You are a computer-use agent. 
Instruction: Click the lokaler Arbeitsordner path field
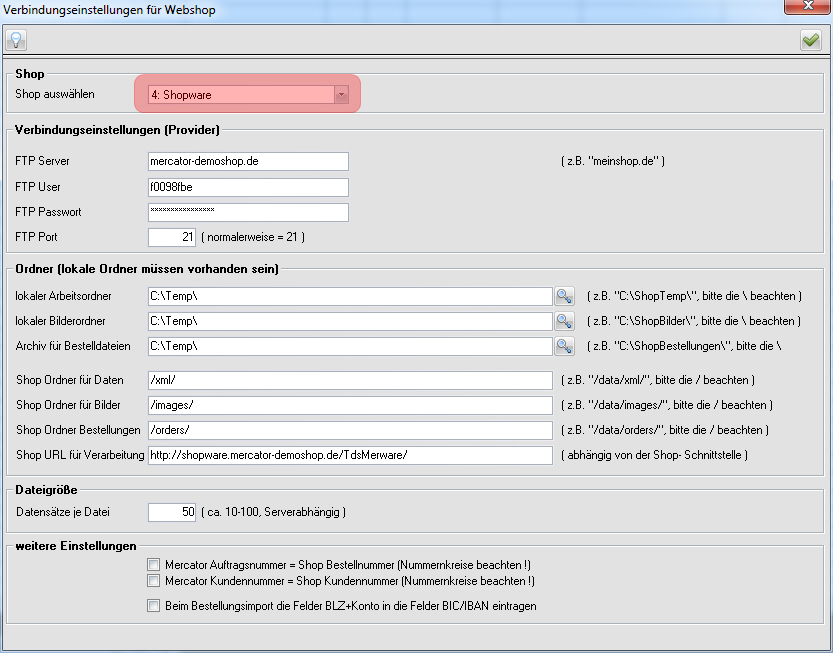click(x=350, y=296)
